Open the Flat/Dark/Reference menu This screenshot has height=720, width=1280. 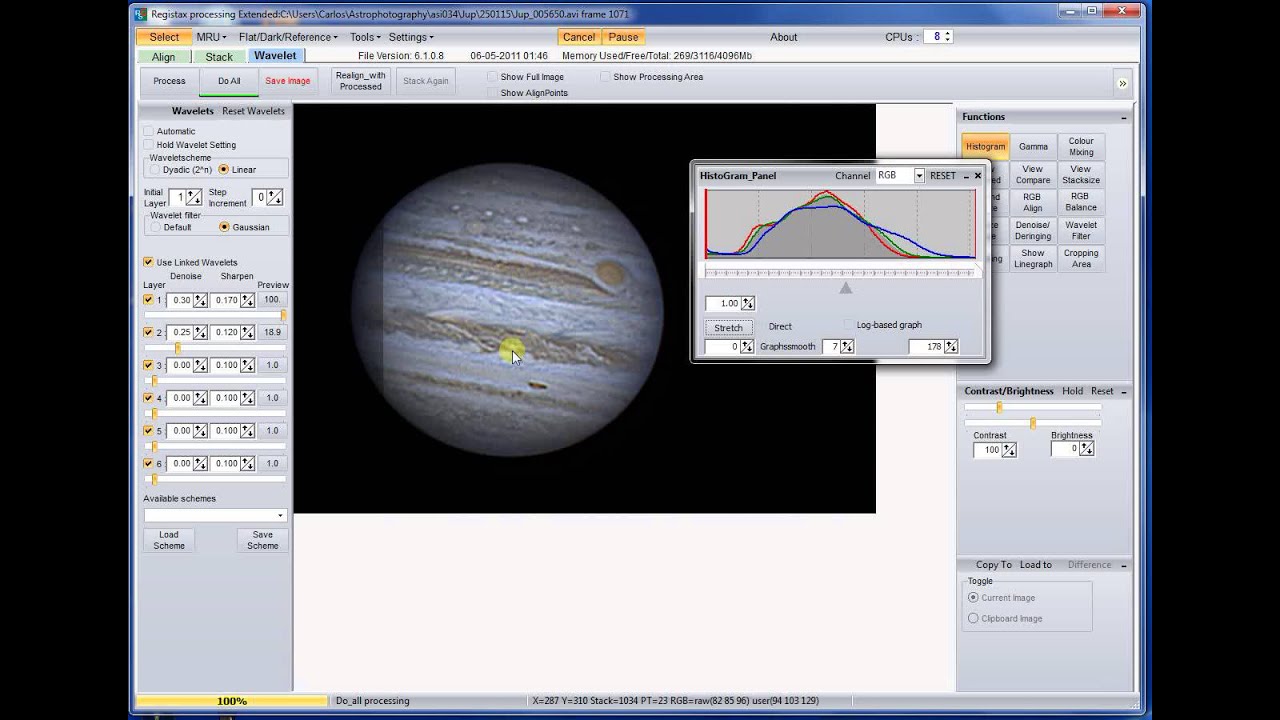point(288,37)
